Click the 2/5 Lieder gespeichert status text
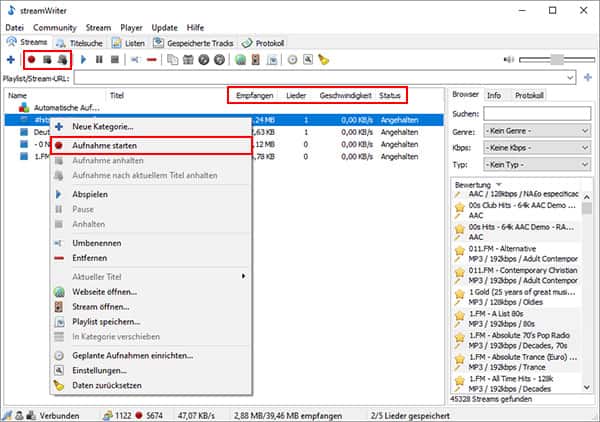 click(410, 415)
